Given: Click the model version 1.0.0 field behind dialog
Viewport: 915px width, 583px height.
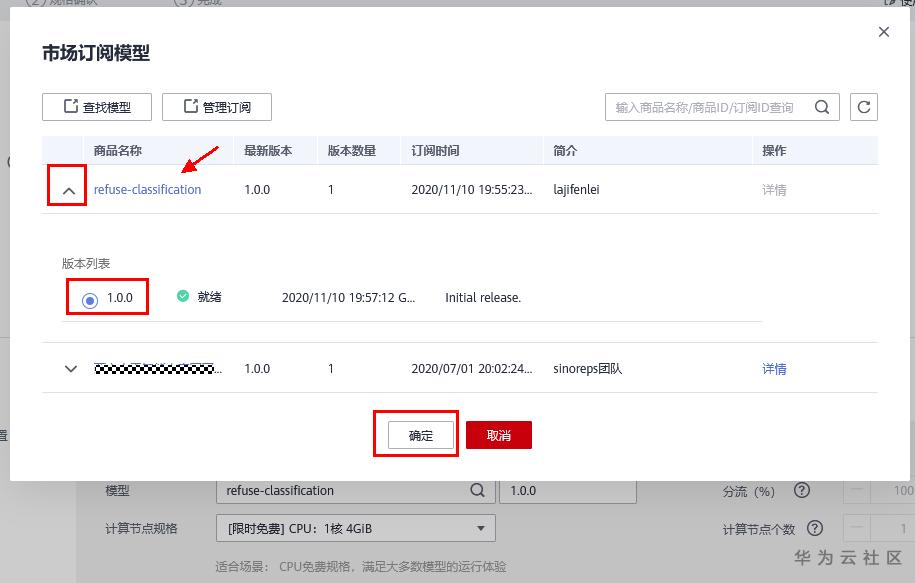Looking at the screenshot, I should pos(568,491).
